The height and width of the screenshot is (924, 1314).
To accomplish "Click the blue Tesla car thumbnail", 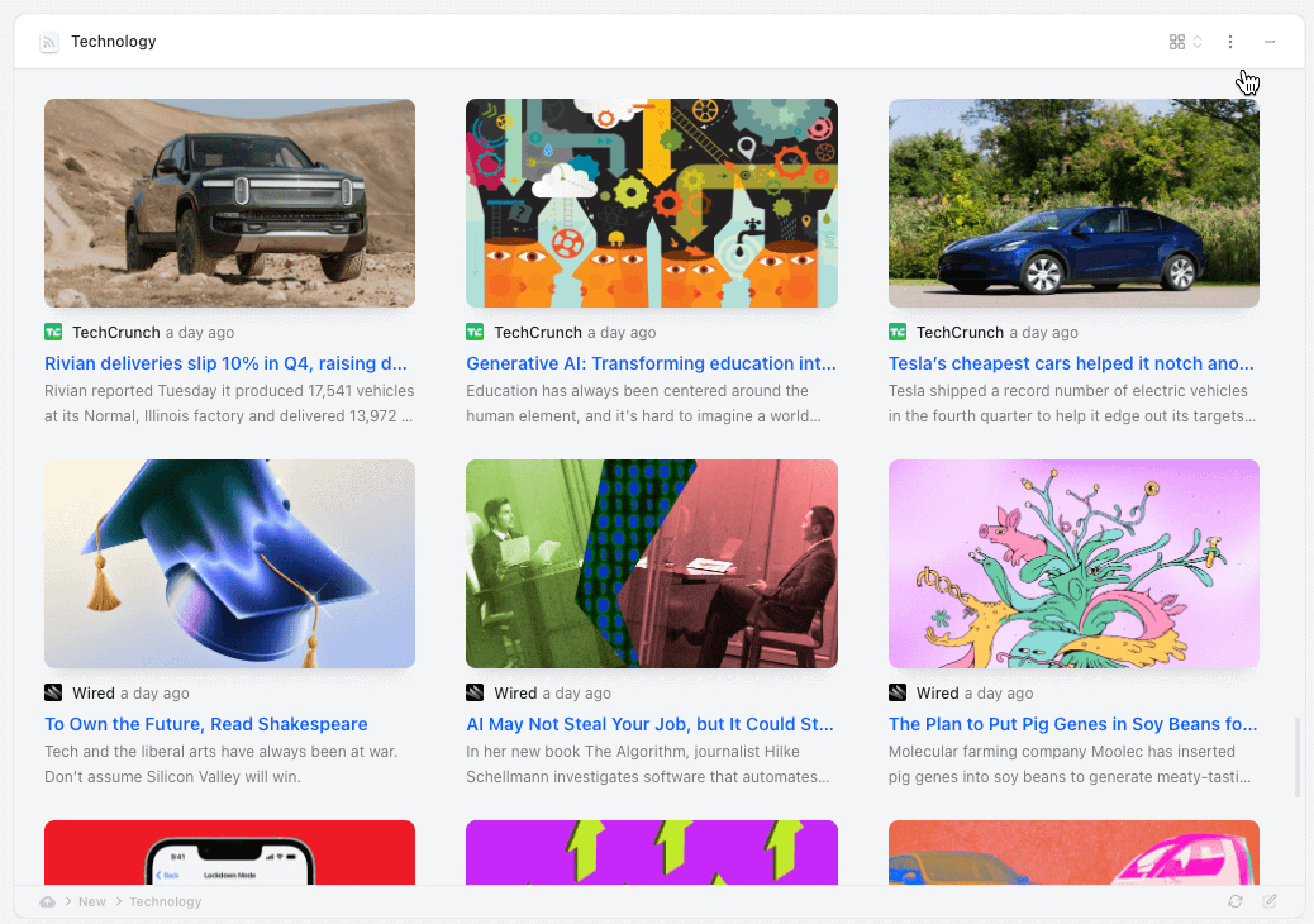I will (1074, 203).
